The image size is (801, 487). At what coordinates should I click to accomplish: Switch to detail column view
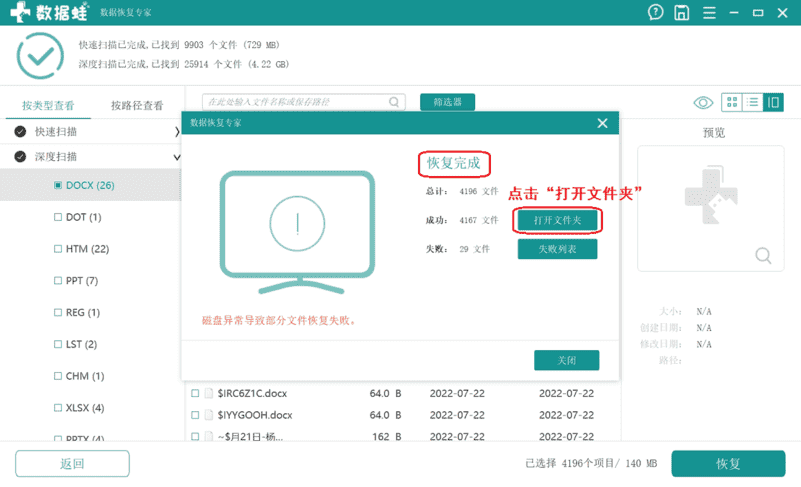tap(773, 103)
